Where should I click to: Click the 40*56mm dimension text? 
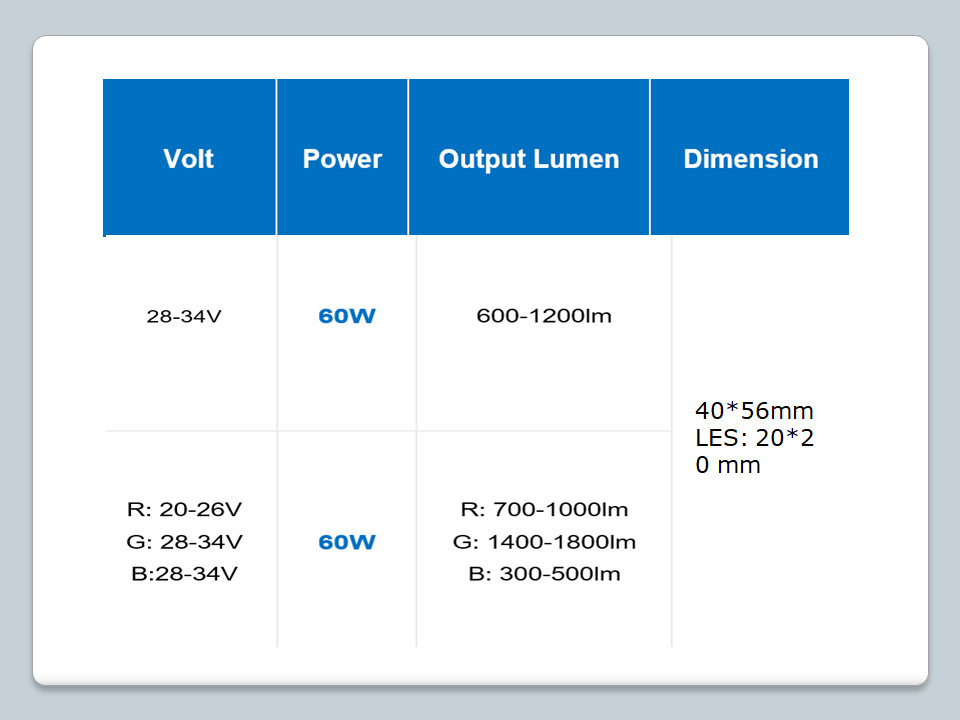754,411
